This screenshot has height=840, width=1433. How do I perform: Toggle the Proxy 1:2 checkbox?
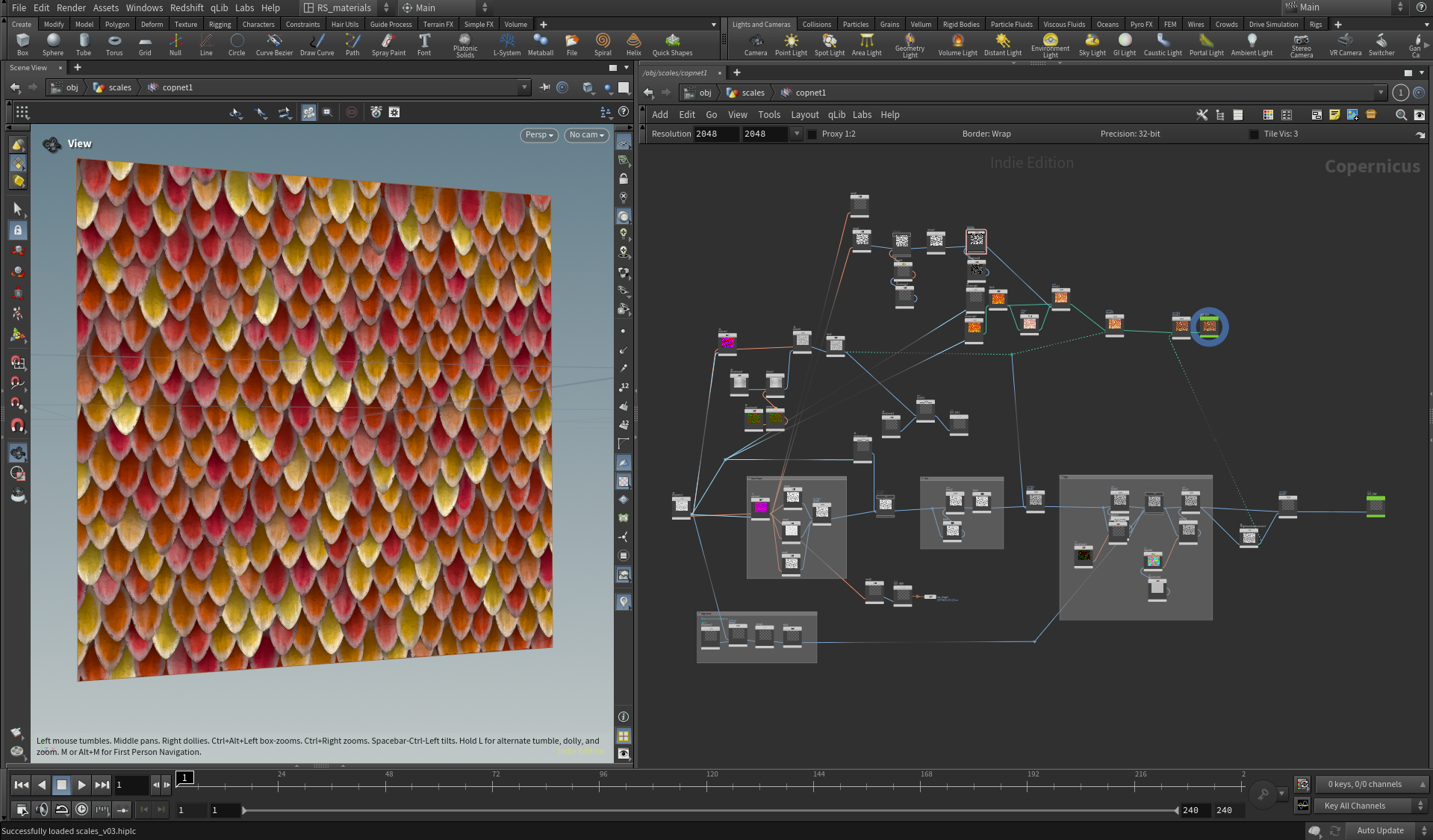pyautogui.click(x=812, y=134)
